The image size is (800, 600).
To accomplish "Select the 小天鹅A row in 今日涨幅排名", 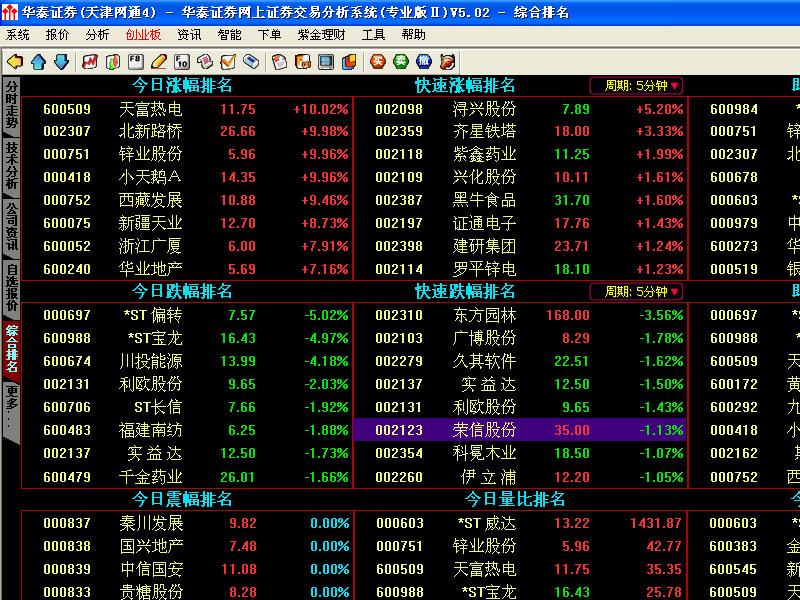I will (188, 177).
